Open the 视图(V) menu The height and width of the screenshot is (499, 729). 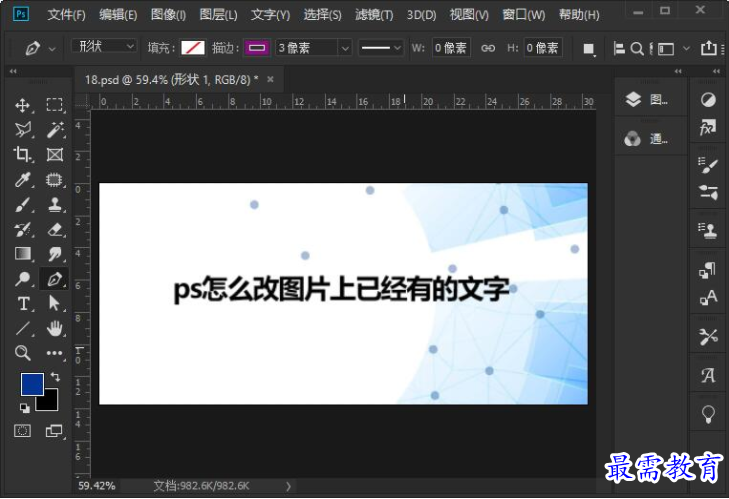coord(469,15)
